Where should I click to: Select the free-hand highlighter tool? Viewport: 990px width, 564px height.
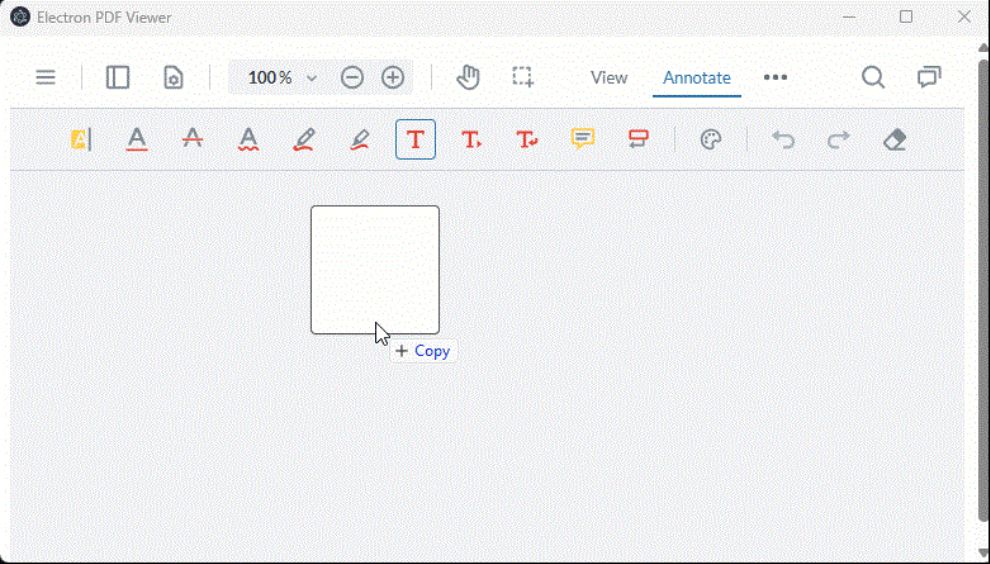coord(360,139)
